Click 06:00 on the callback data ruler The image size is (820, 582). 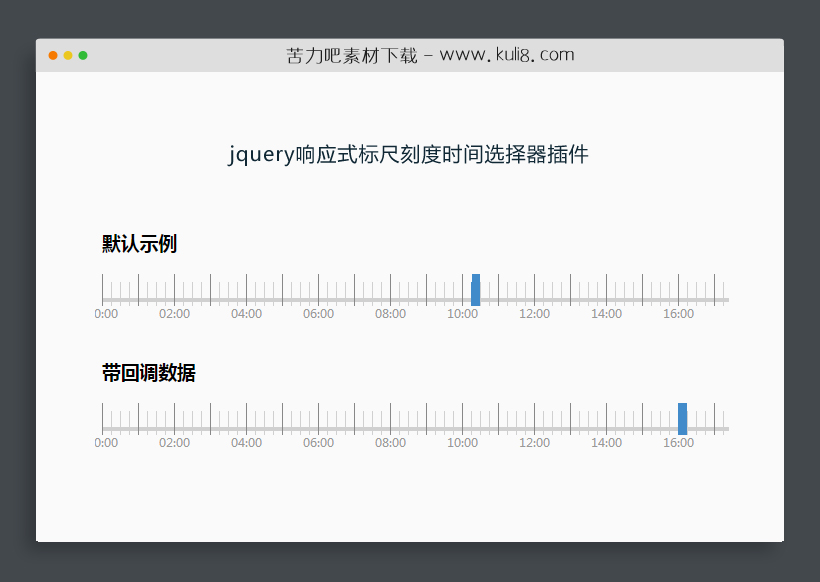(319, 442)
